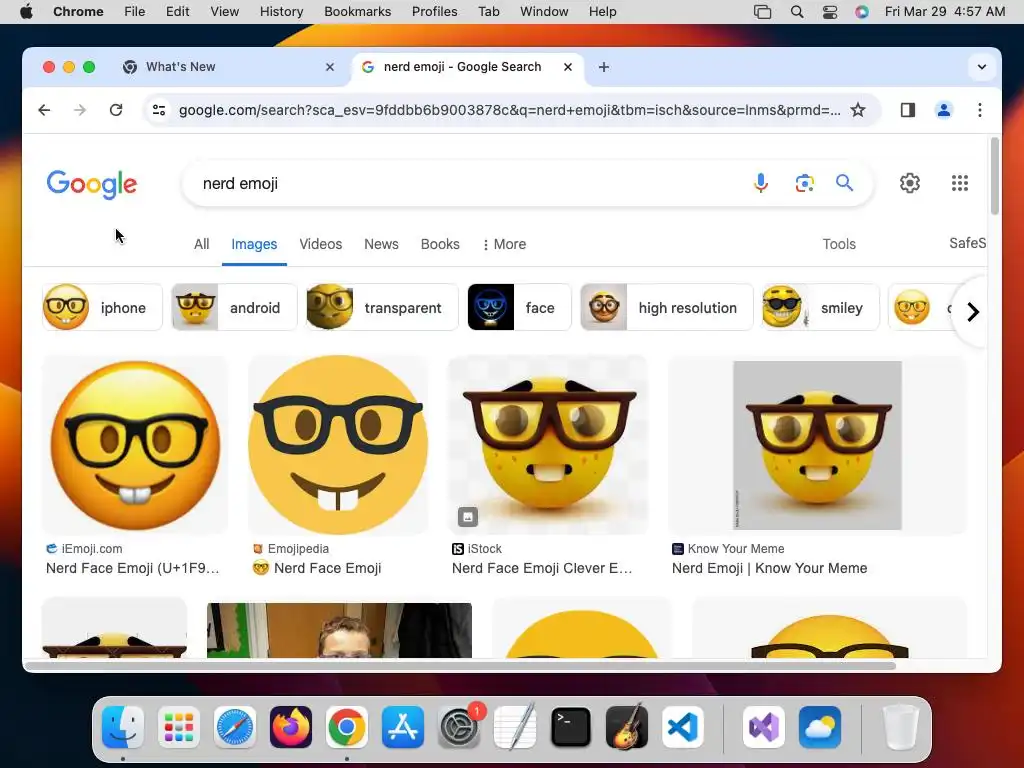Expand the tab search dropdown
The height and width of the screenshot is (768, 1024).
[x=982, y=67]
